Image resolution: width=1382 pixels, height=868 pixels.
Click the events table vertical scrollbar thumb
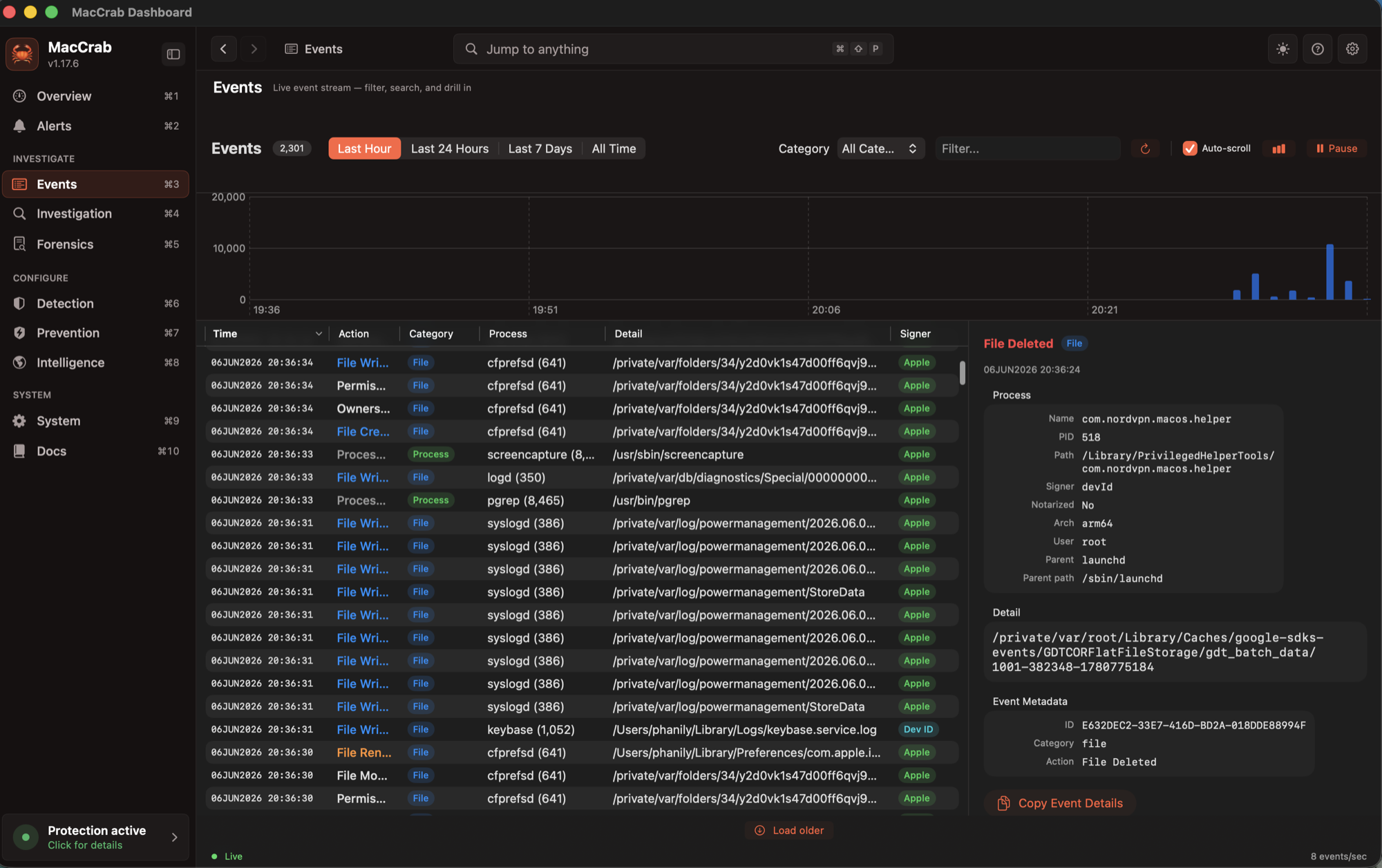tap(962, 372)
